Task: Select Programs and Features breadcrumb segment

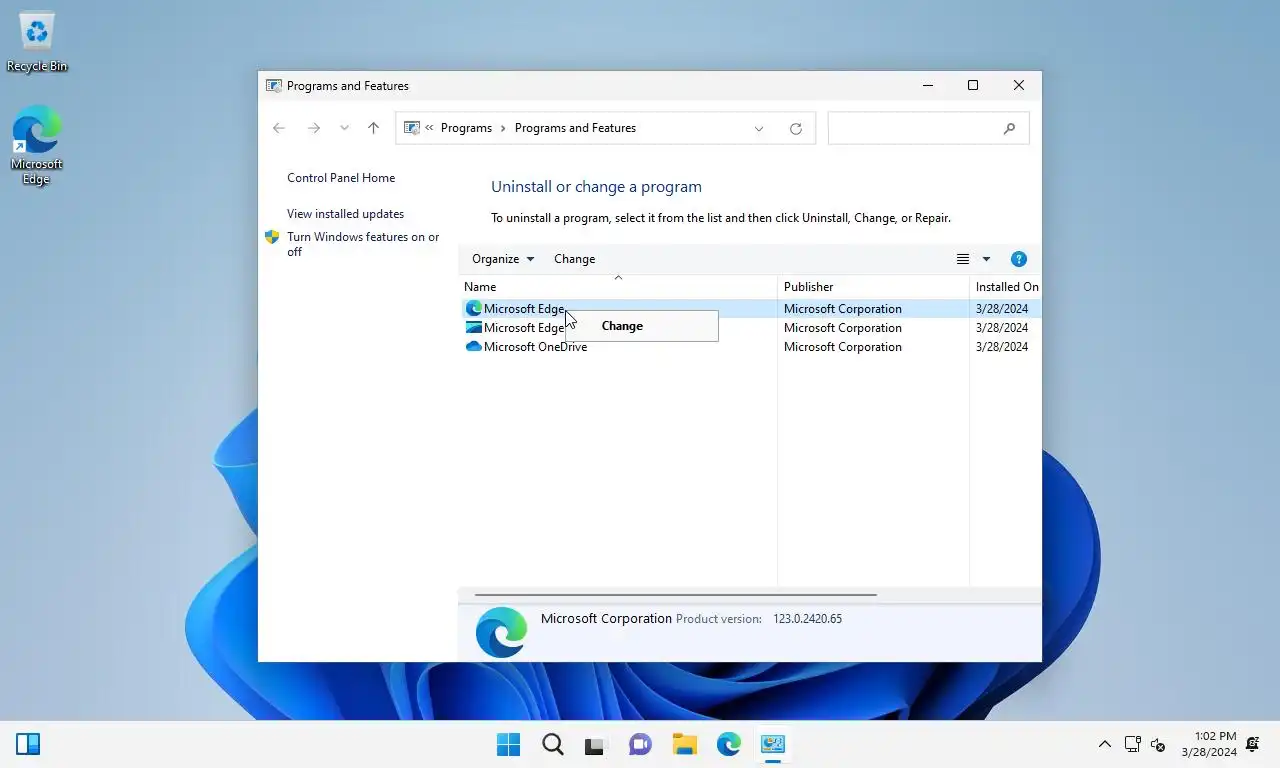Action: (575, 128)
